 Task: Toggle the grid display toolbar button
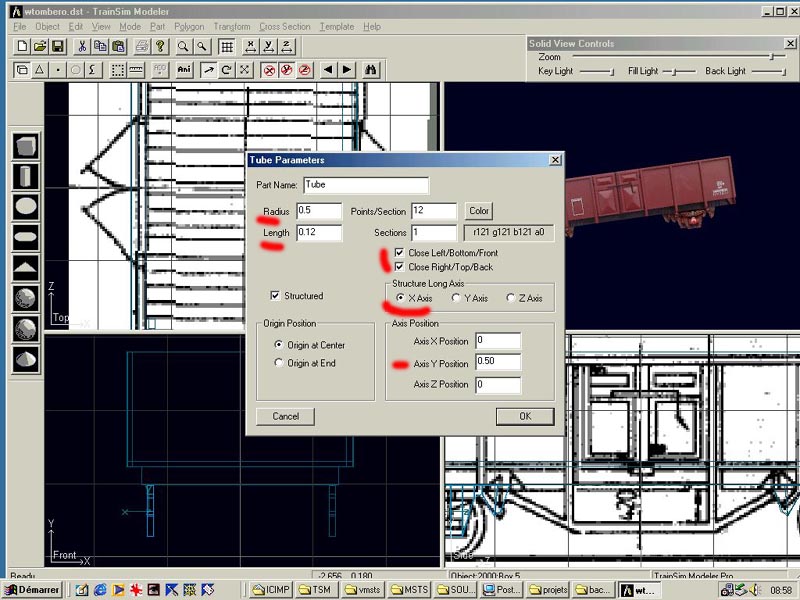point(227,47)
